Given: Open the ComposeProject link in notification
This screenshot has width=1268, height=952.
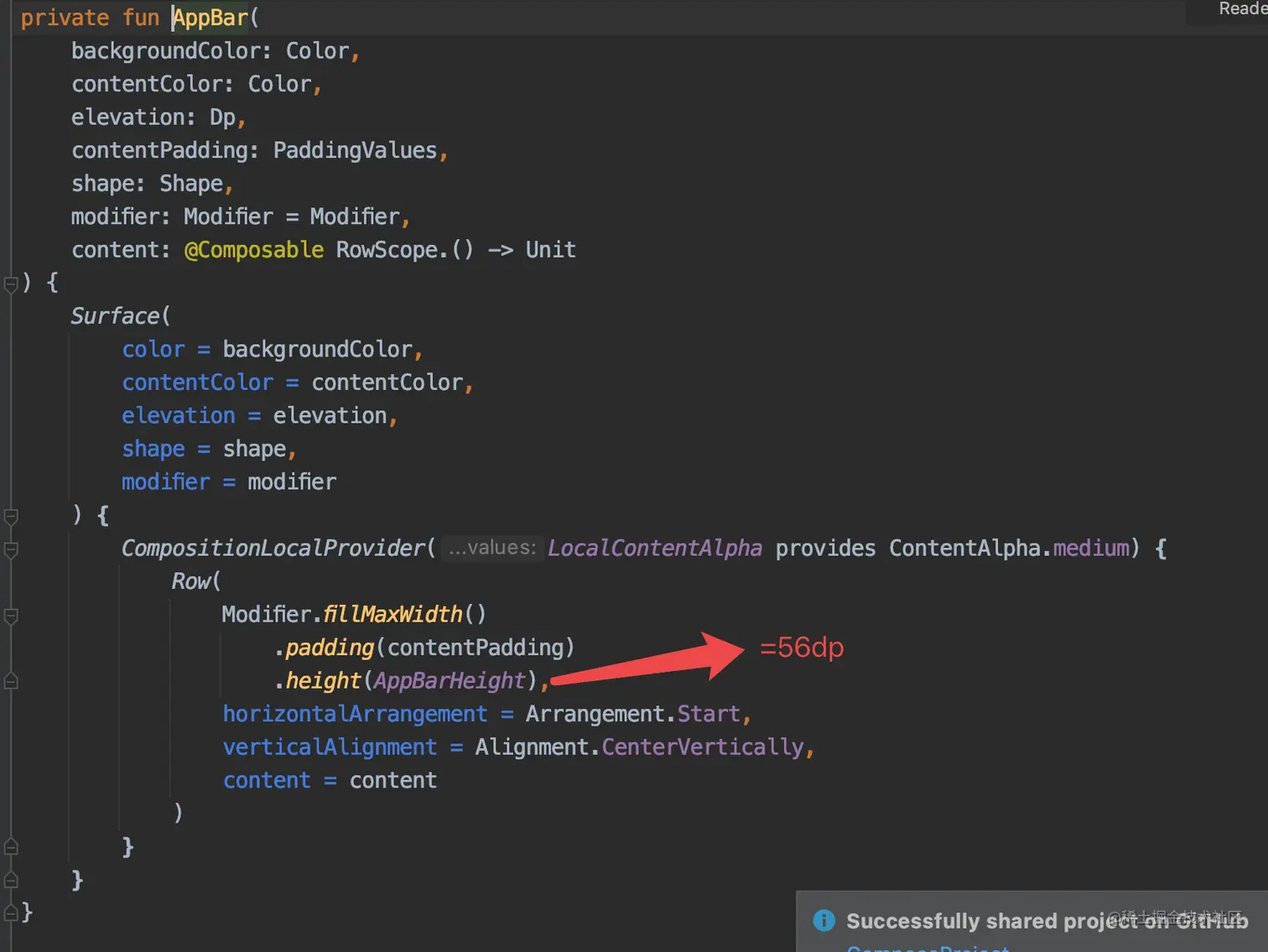Looking at the screenshot, I should coord(928,948).
